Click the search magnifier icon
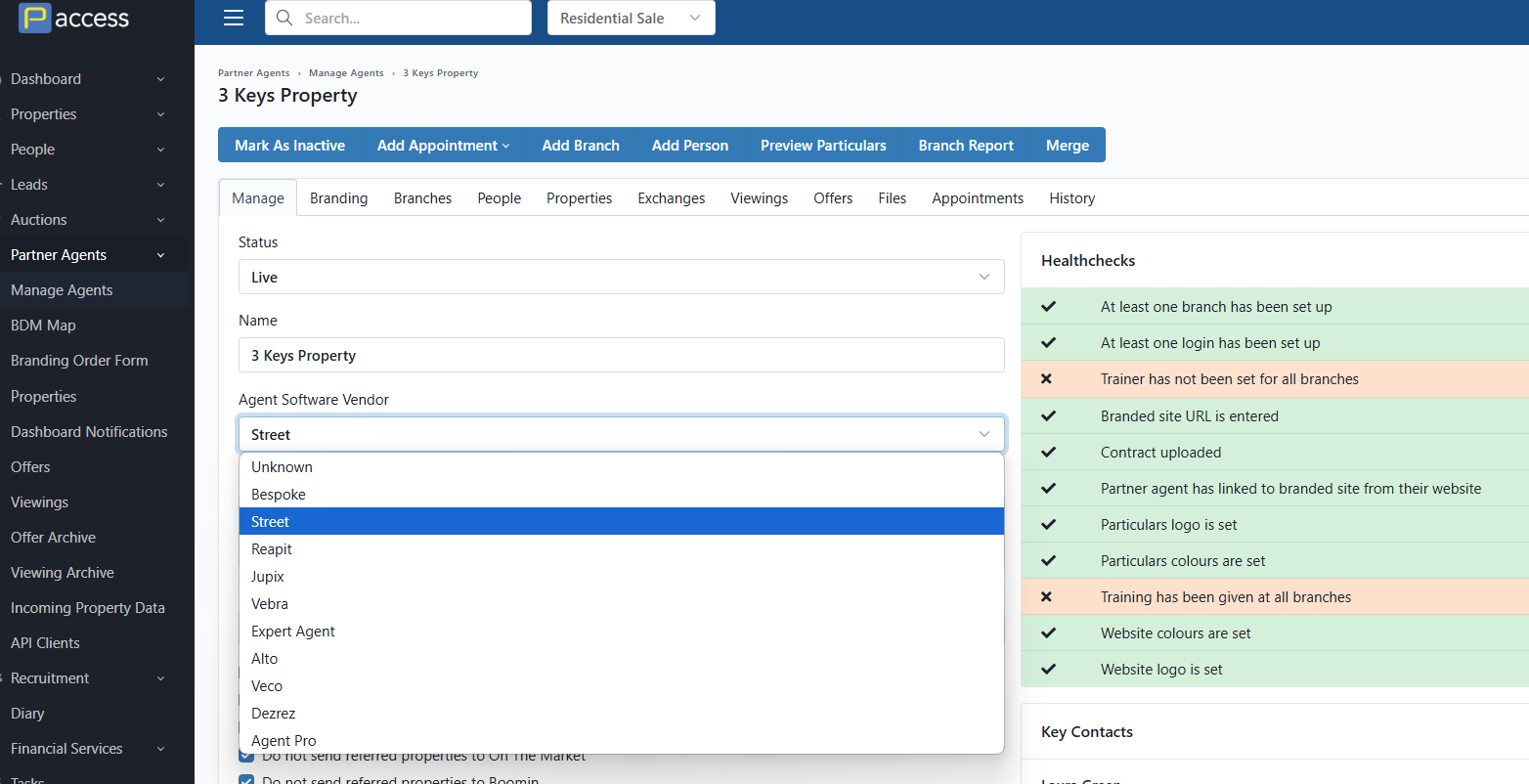This screenshot has width=1529, height=784. coord(284,18)
